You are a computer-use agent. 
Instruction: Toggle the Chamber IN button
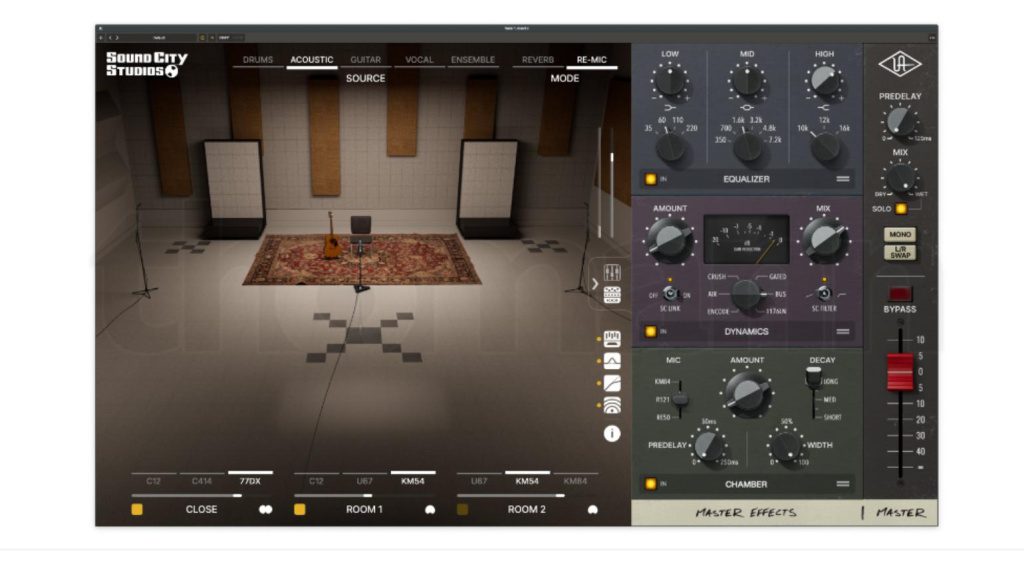[650, 484]
